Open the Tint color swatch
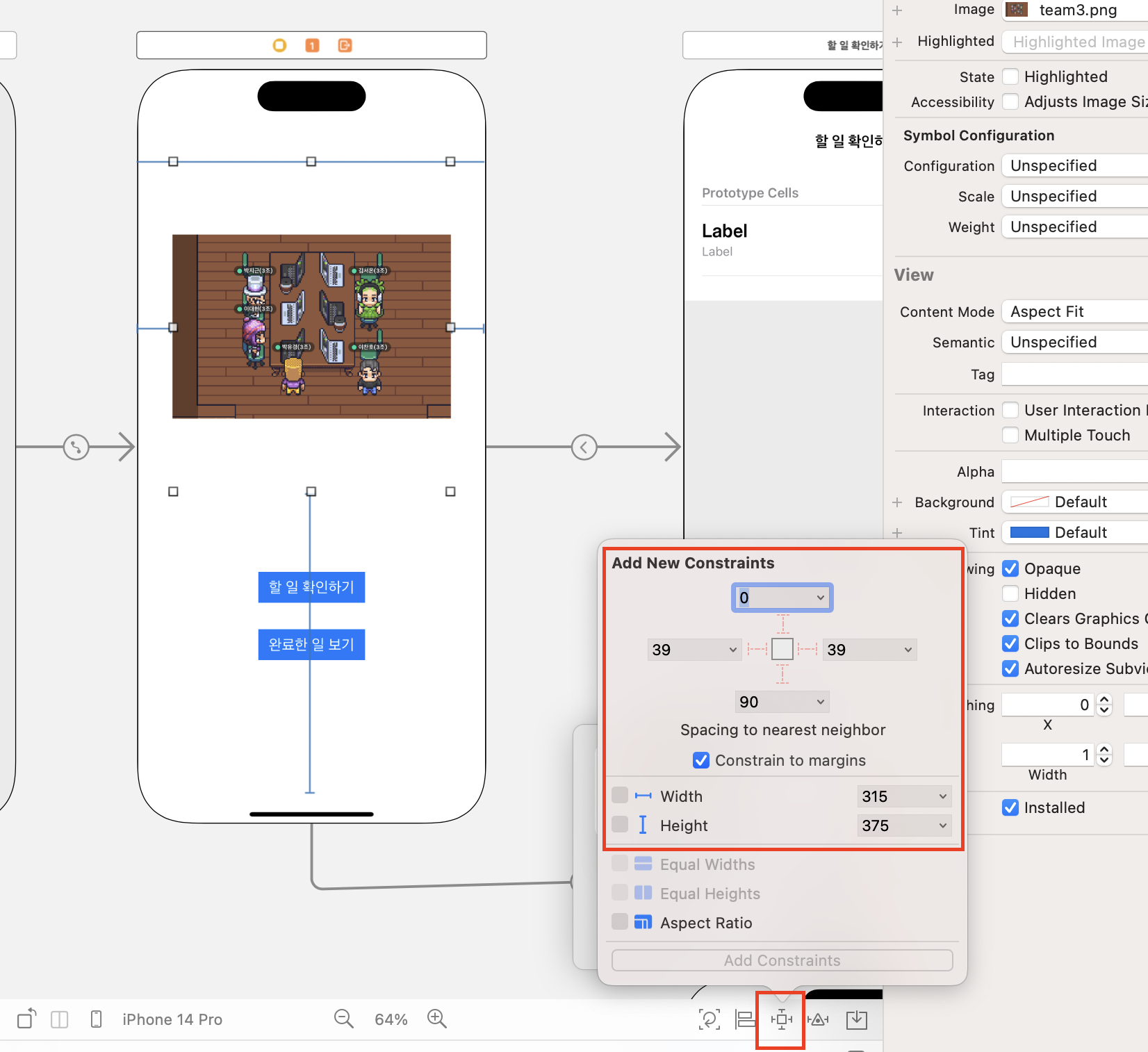1148x1052 pixels. 1030,532
